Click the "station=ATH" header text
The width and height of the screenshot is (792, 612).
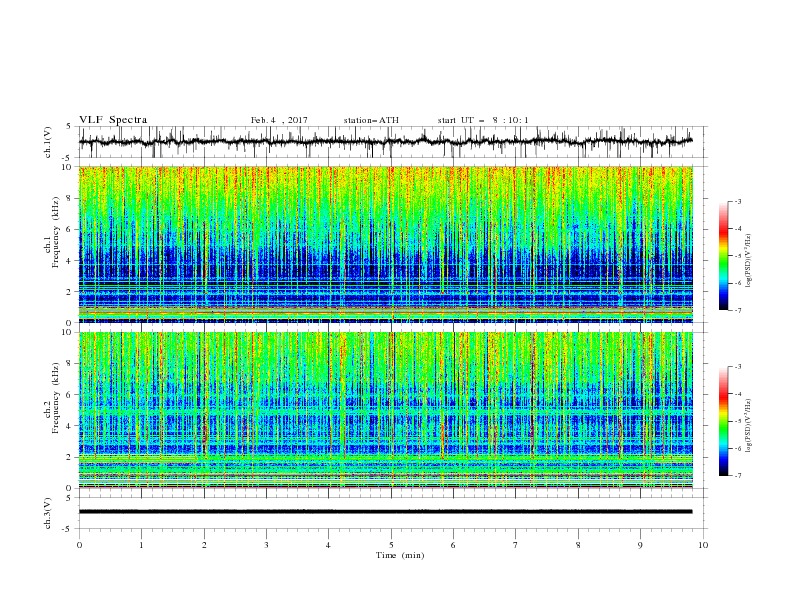point(371,120)
